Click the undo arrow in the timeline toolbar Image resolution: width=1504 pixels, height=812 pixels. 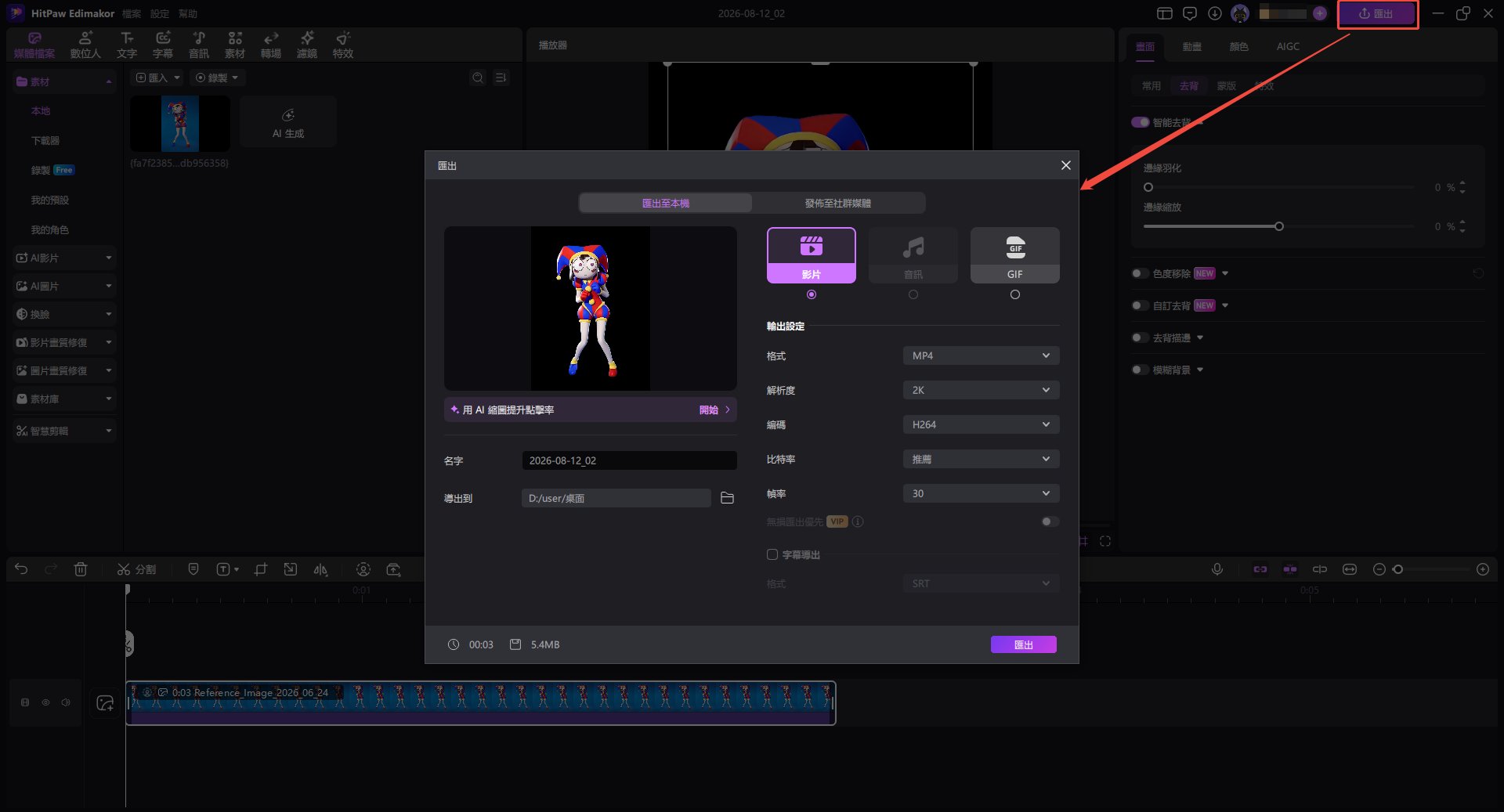[21, 569]
